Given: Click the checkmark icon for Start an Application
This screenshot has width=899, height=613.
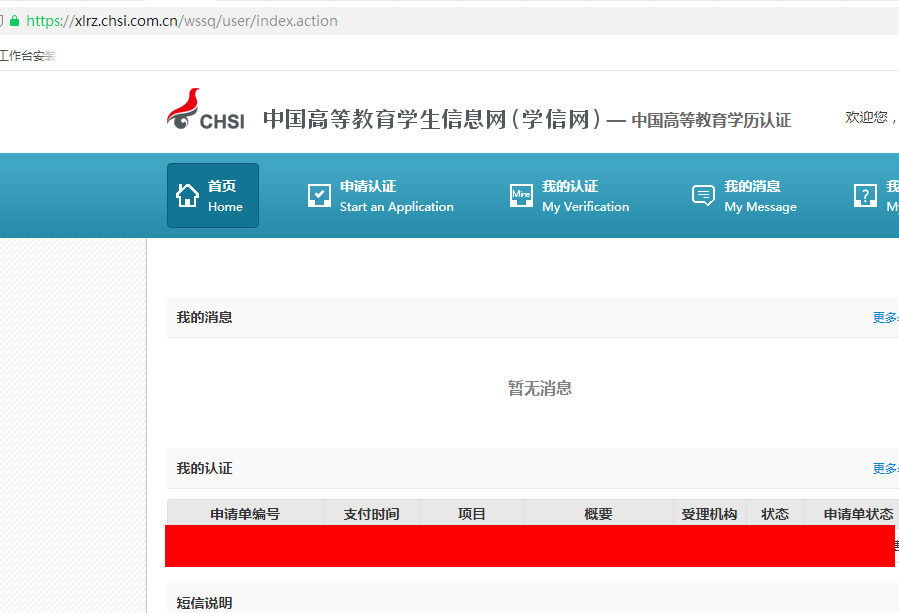Looking at the screenshot, I should click(319, 196).
